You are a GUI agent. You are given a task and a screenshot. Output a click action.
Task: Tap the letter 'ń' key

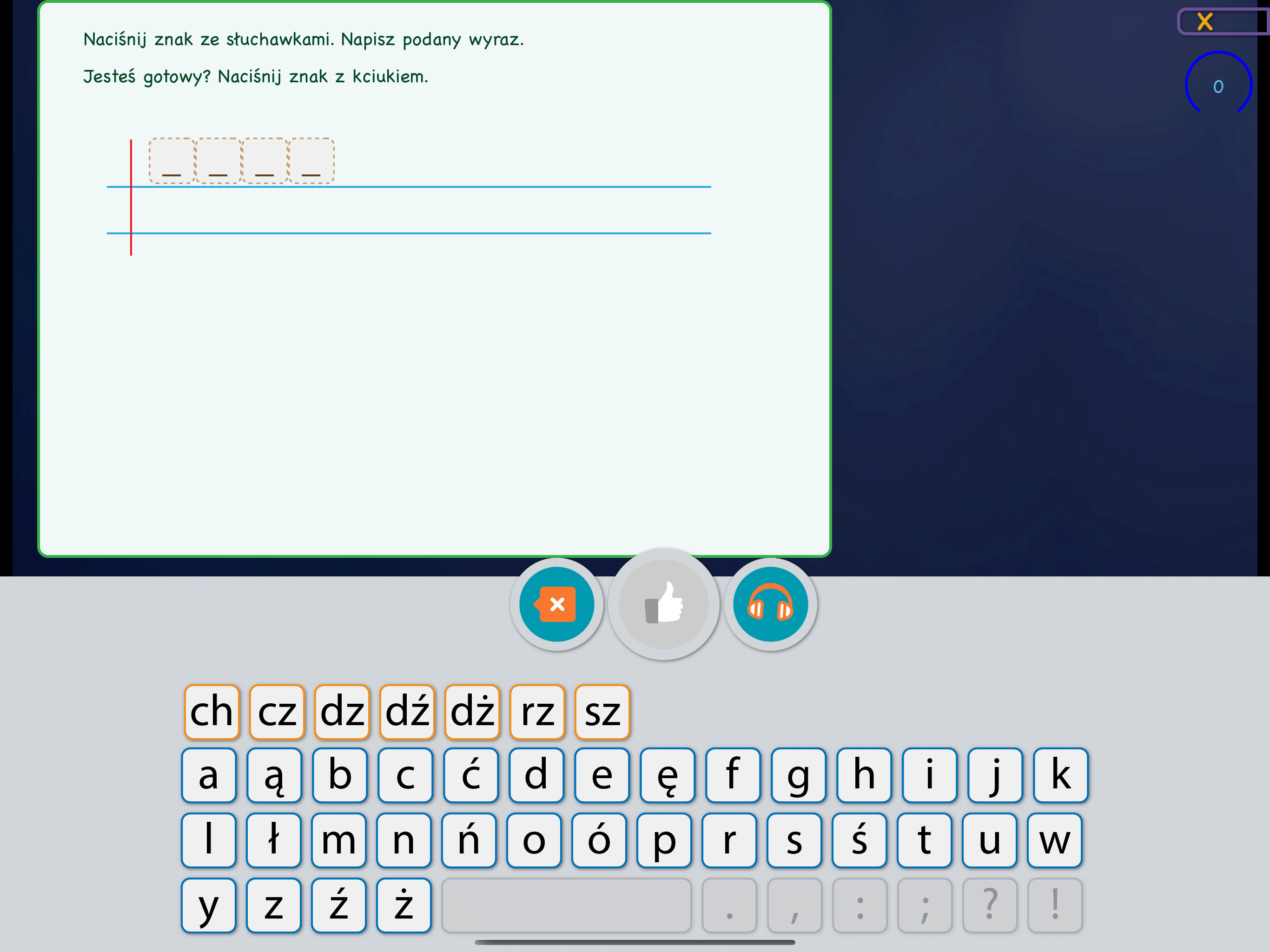(x=469, y=840)
